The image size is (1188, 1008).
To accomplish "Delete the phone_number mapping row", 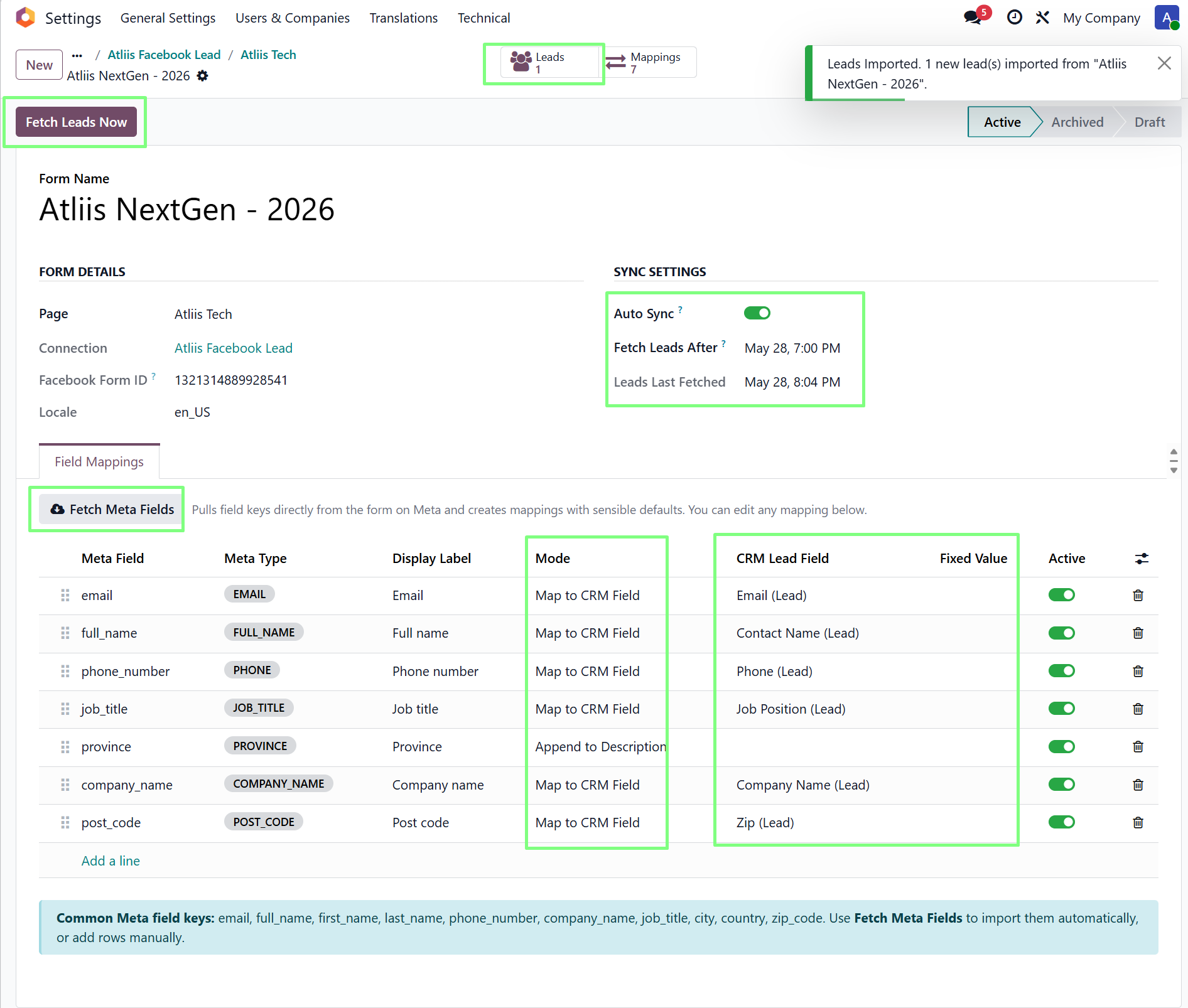I will point(1138,671).
